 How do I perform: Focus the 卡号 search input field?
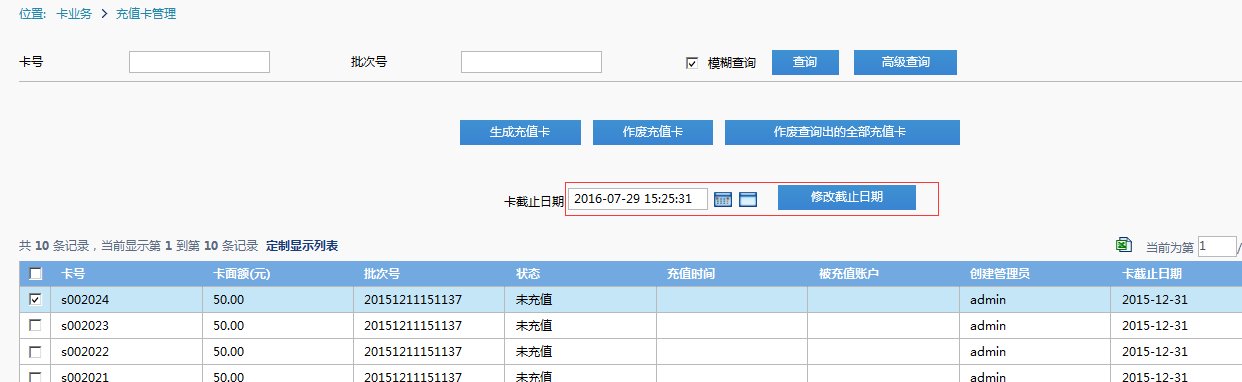(x=199, y=62)
